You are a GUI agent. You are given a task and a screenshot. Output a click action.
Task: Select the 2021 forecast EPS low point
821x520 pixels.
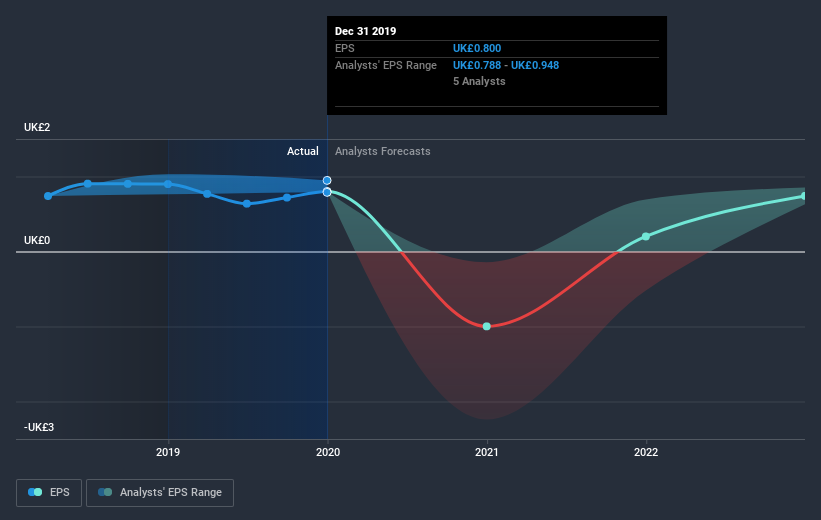(486, 326)
